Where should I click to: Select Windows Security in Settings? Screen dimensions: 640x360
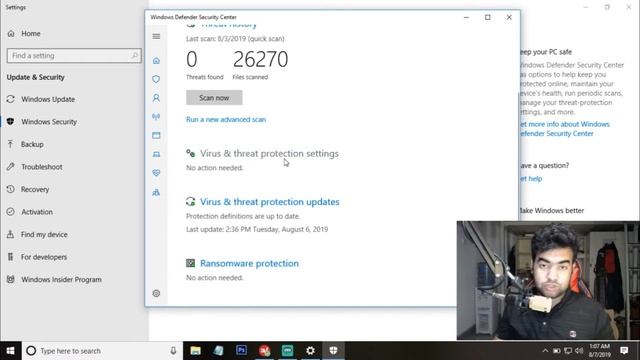[49, 122]
